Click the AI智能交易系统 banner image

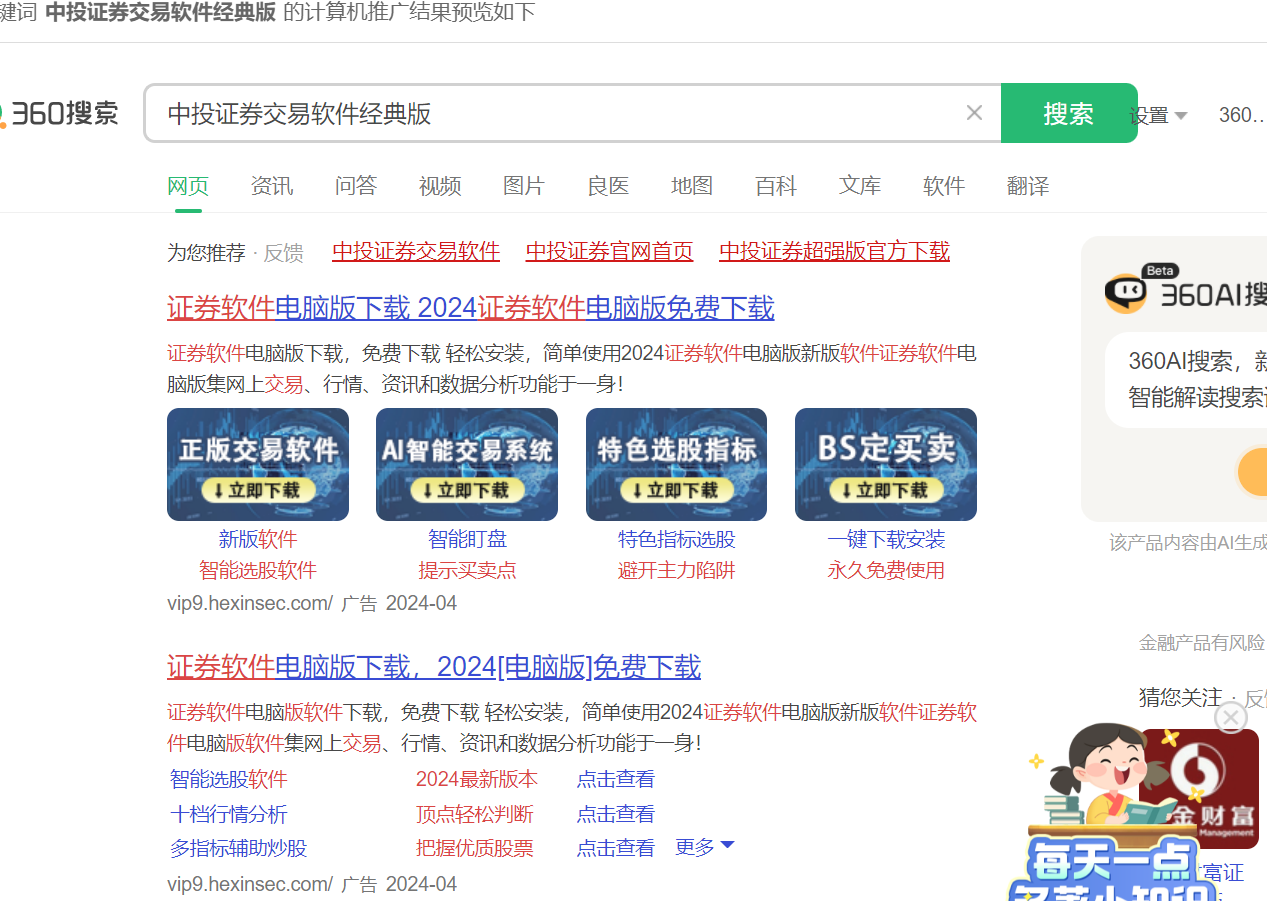coord(467,464)
